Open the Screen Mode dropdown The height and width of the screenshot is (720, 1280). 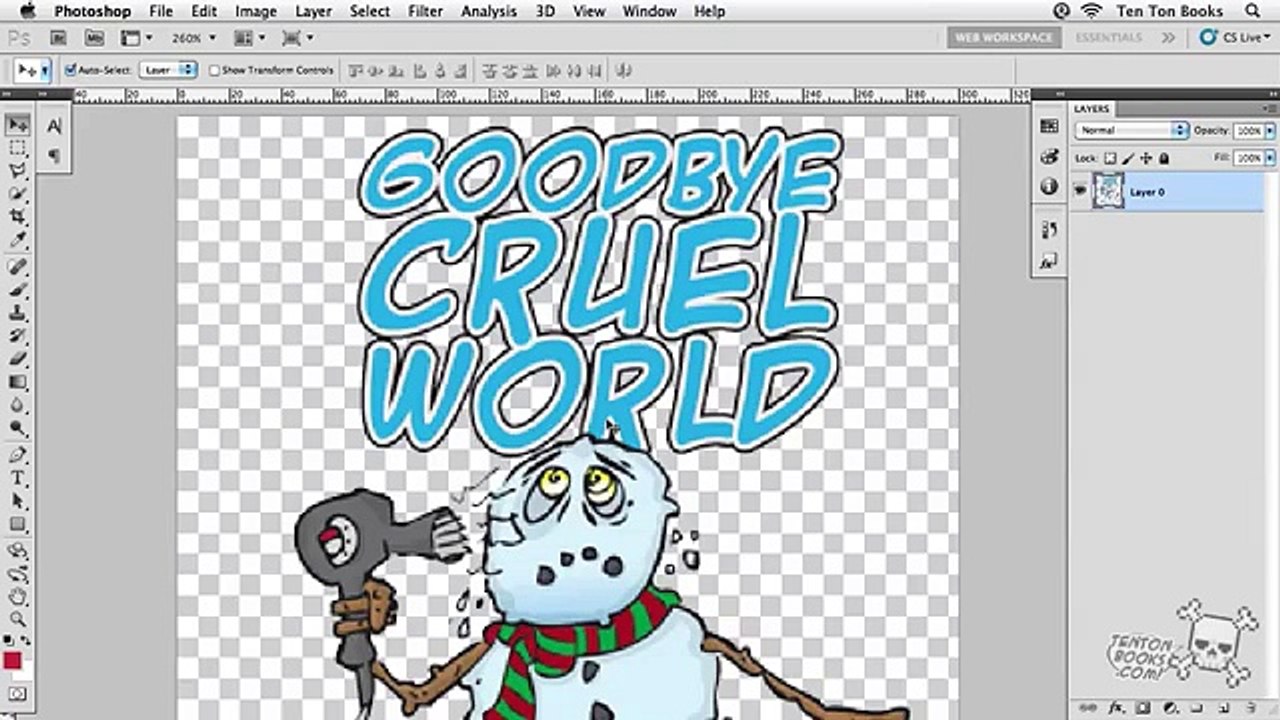(298, 38)
